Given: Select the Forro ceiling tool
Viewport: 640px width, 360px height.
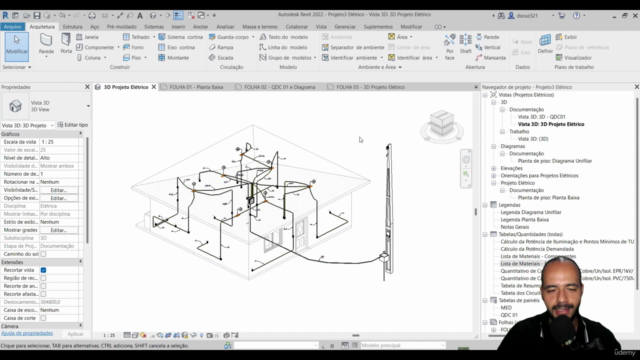Looking at the screenshot, I should pos(133,47).
